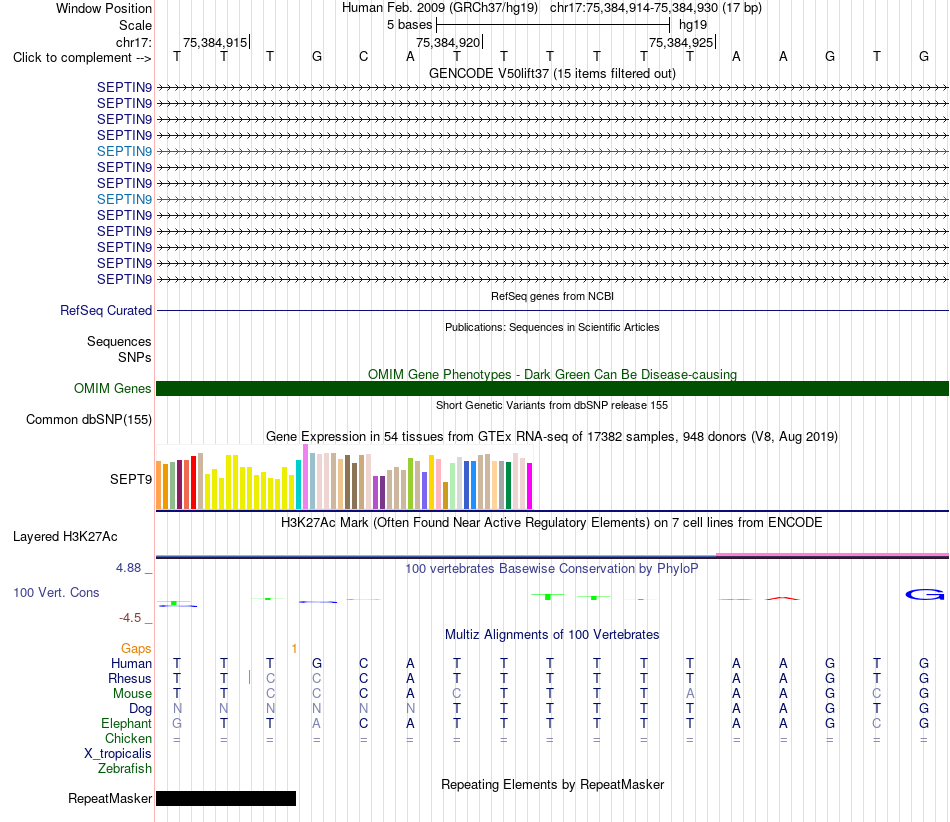Select the 'Human' alignment row label
950x822 pixels.
pos(131,664)
